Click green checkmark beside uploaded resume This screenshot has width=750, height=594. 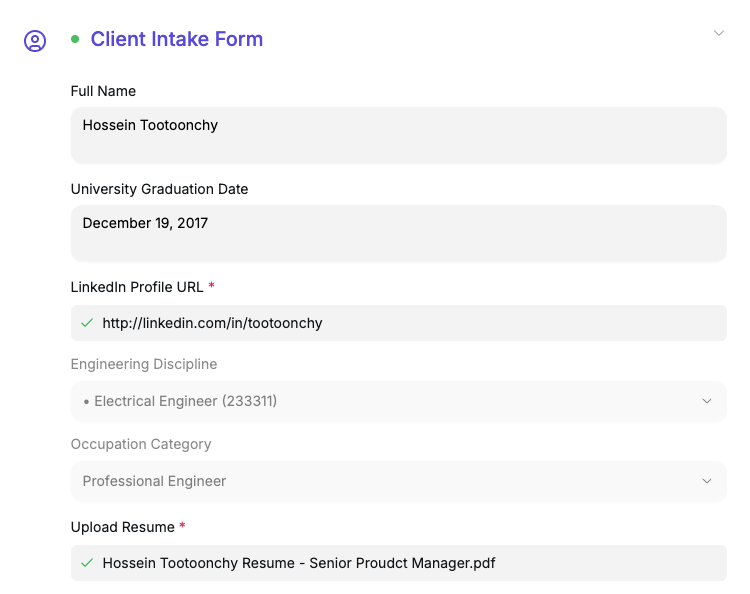point(87,563)
